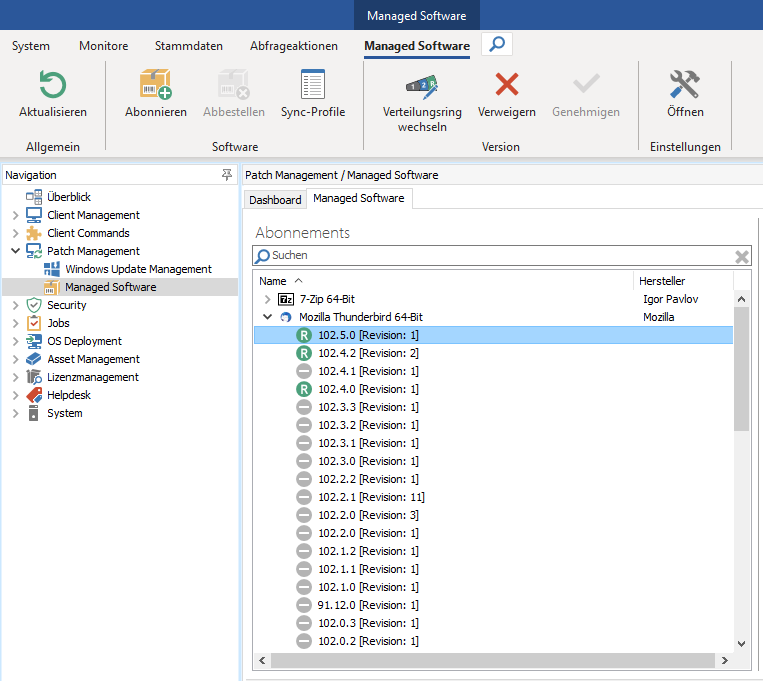This screenshot has height=681, width=763.
Task: Collapse the Patch Management tree node
Action: [x=15, y=251]
